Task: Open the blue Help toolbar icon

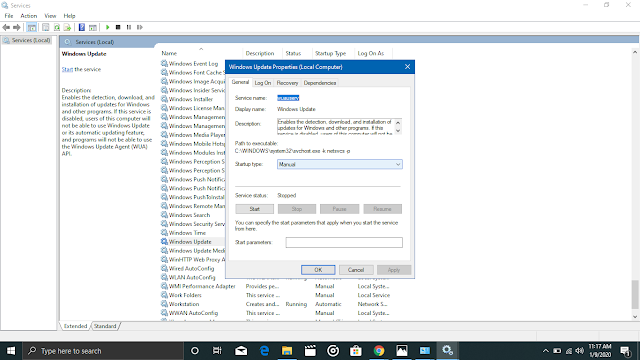Action: [82, 27]
